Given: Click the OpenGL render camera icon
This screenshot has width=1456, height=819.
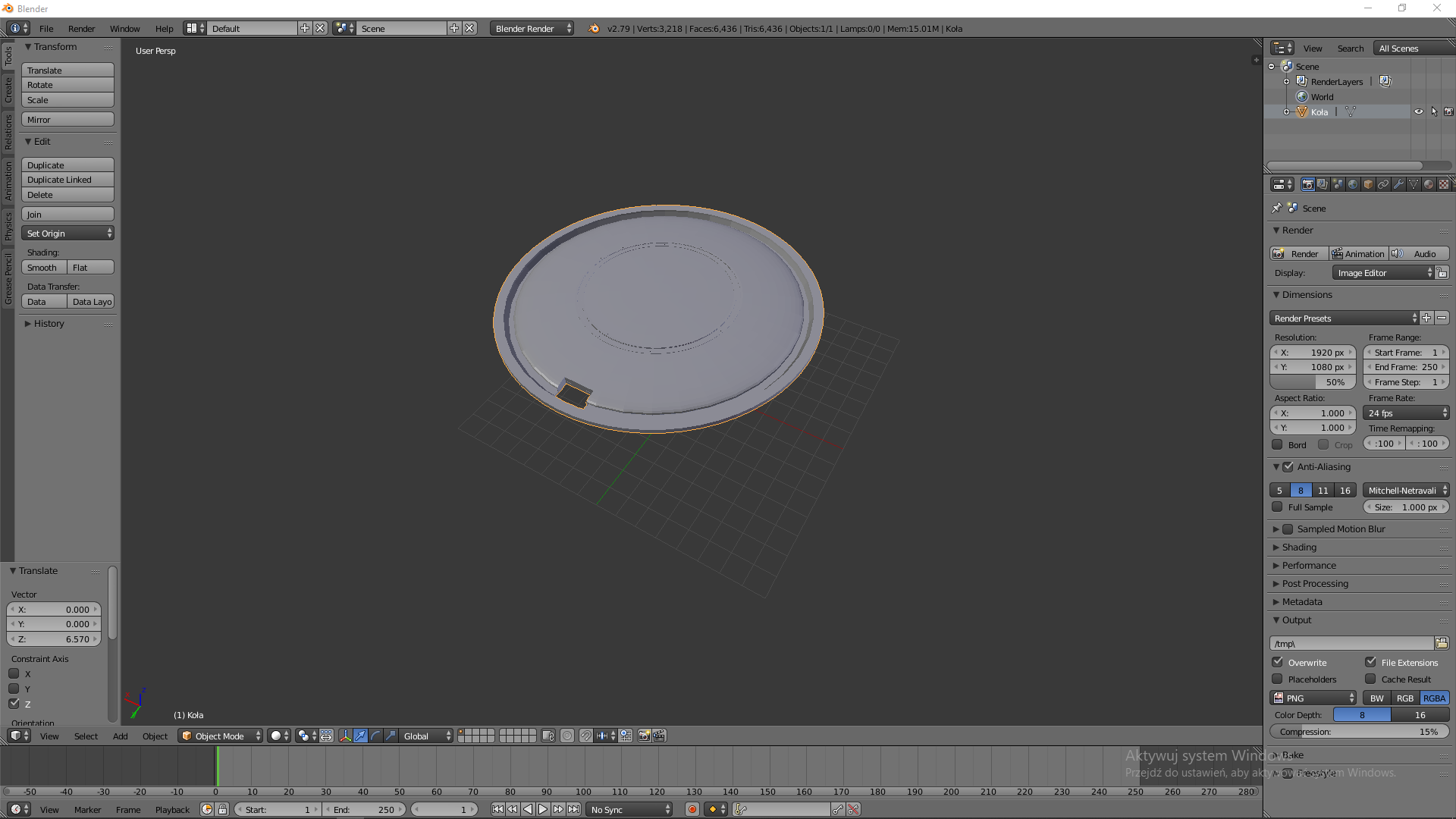Looking at the screenshot, I should pos(644,736).
